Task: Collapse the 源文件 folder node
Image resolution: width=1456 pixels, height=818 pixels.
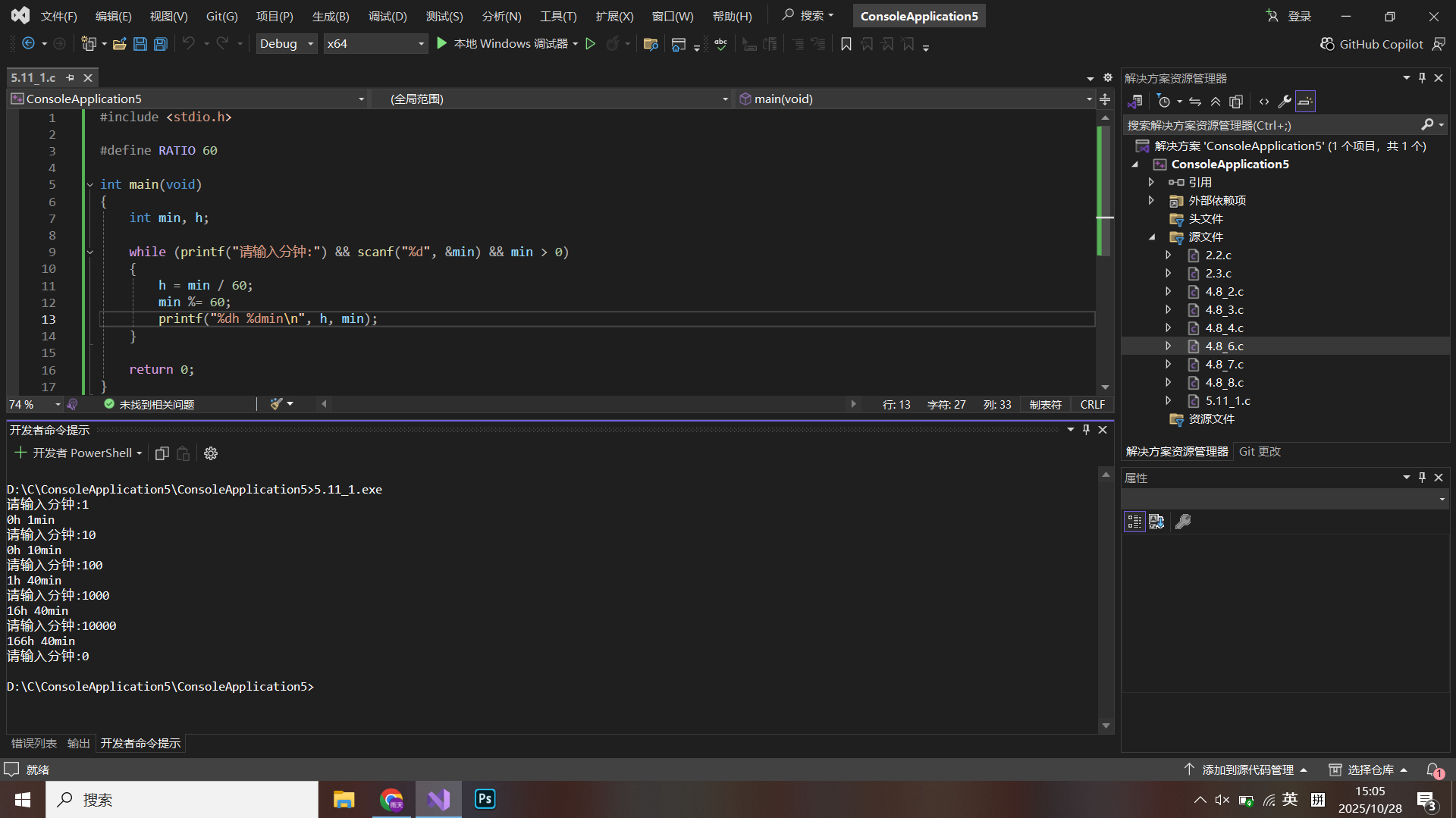Action: click(x=1152, y=237)
